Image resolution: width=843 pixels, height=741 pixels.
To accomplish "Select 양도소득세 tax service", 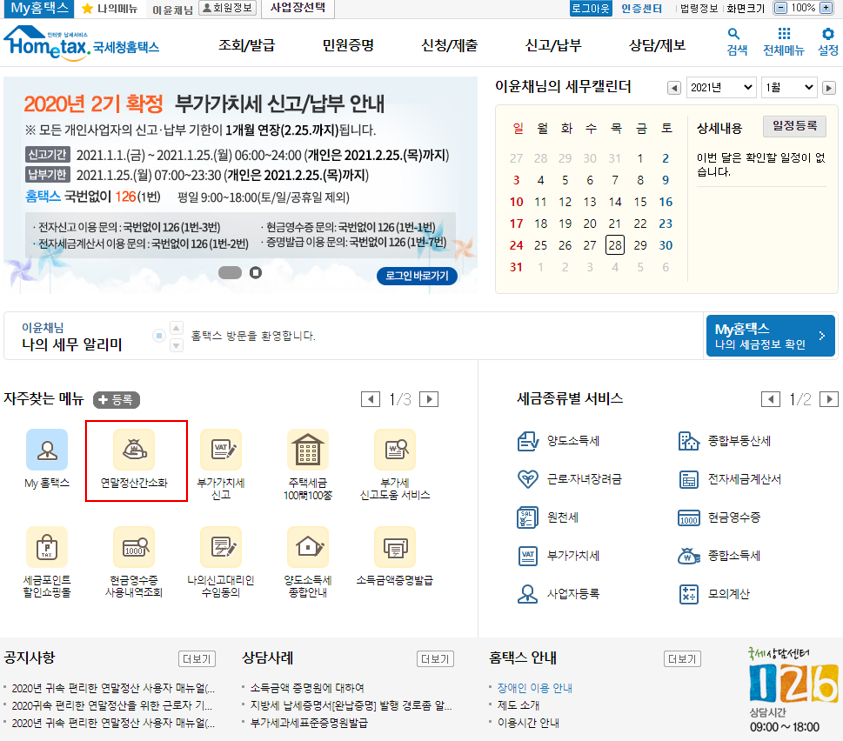I will pos(559,441).
